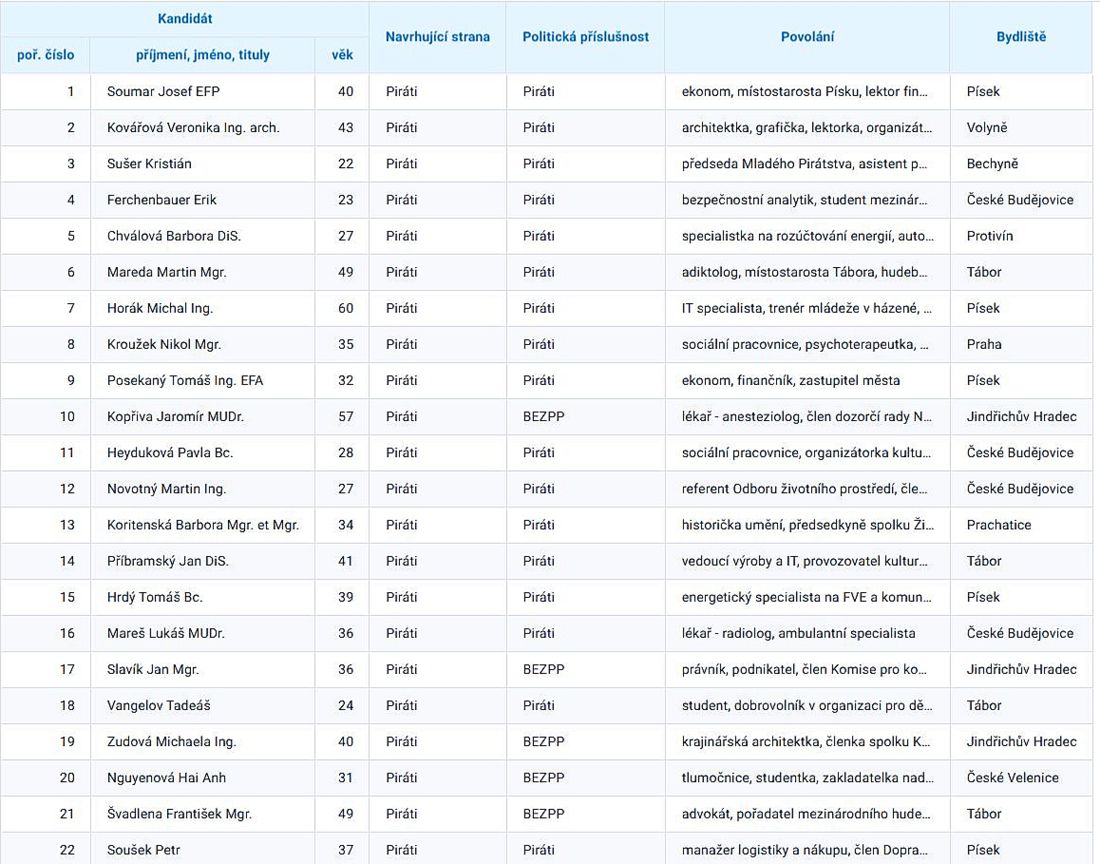The width and height of the screenshot is (1100, 864).
Task: Click row for 'Kovářová Veronika Ing. arch.'
Action: pyautogui.click(x=193, y=128)
